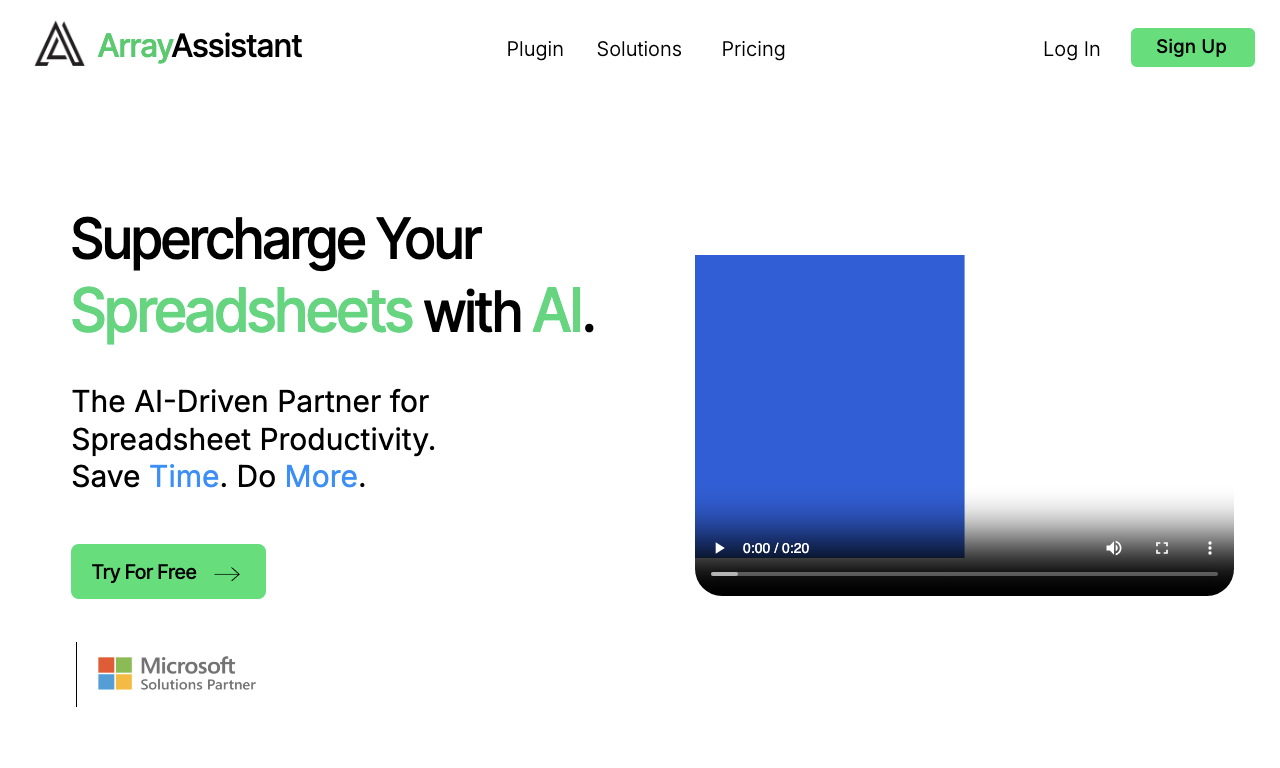Viewport: 1280px width, 768px height.
Task: Open the video's three-dot options menu
Action: pos(1210,548)
